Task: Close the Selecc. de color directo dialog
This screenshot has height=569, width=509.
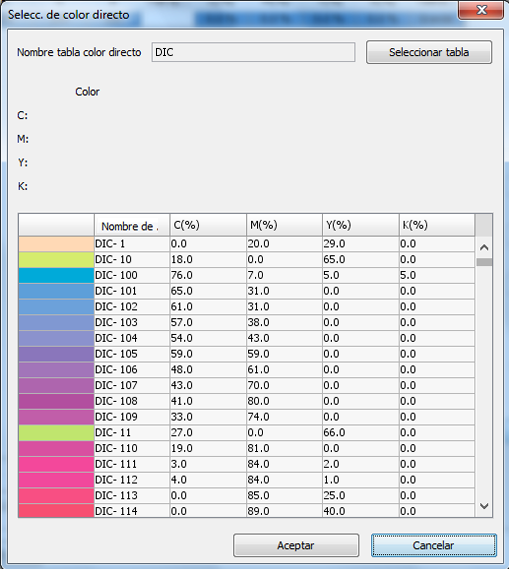Action: (x=481, y=10)
